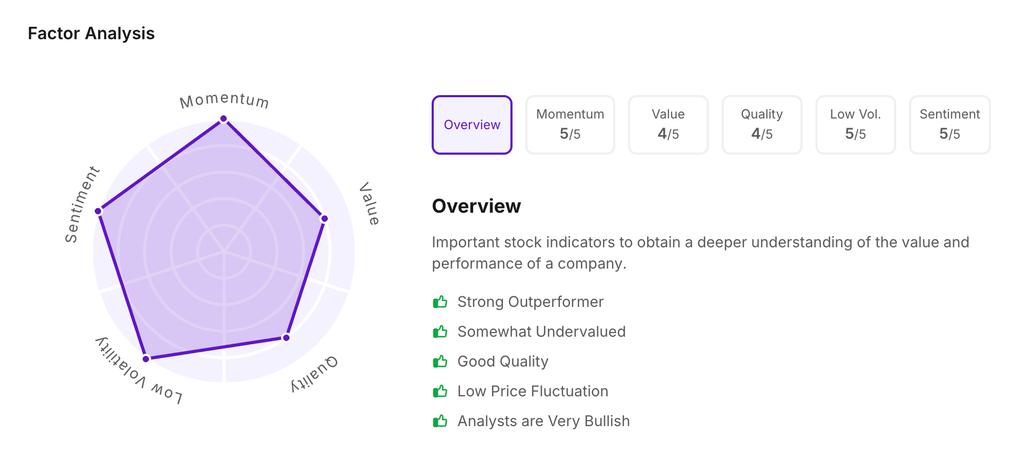Click the Value vertex on radar chart

pos(323,217)
